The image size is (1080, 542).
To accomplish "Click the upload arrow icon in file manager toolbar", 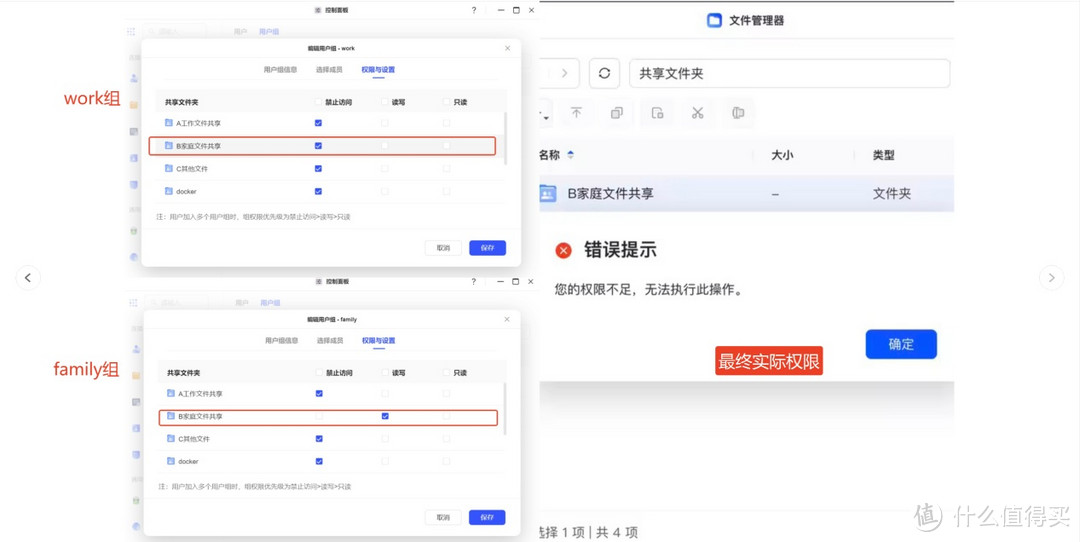I will coord(577,113).
